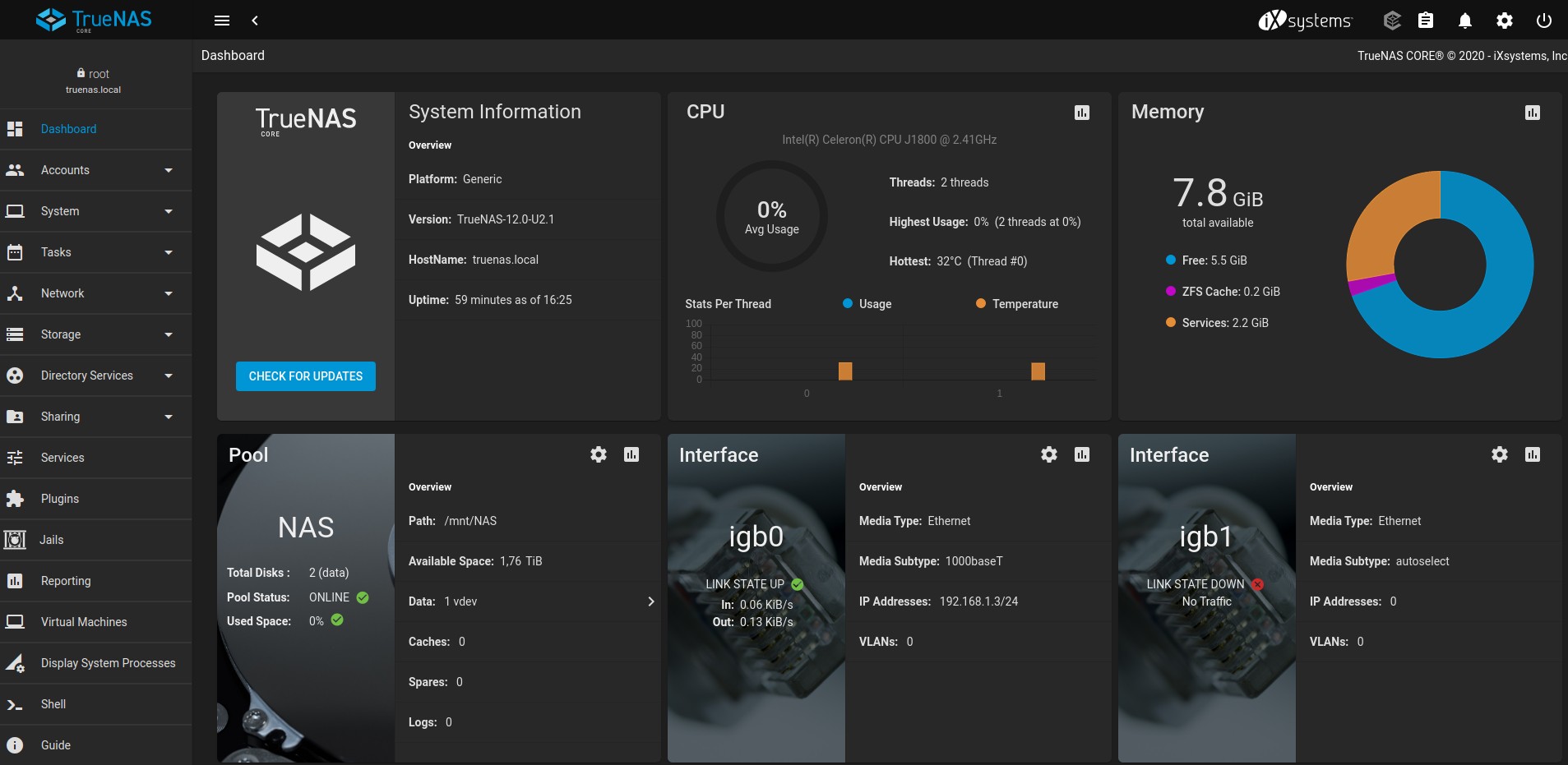Toggle Temperature series in CPU legend
Viewport: 1568px width, 765px height.
coord(1017,304)
